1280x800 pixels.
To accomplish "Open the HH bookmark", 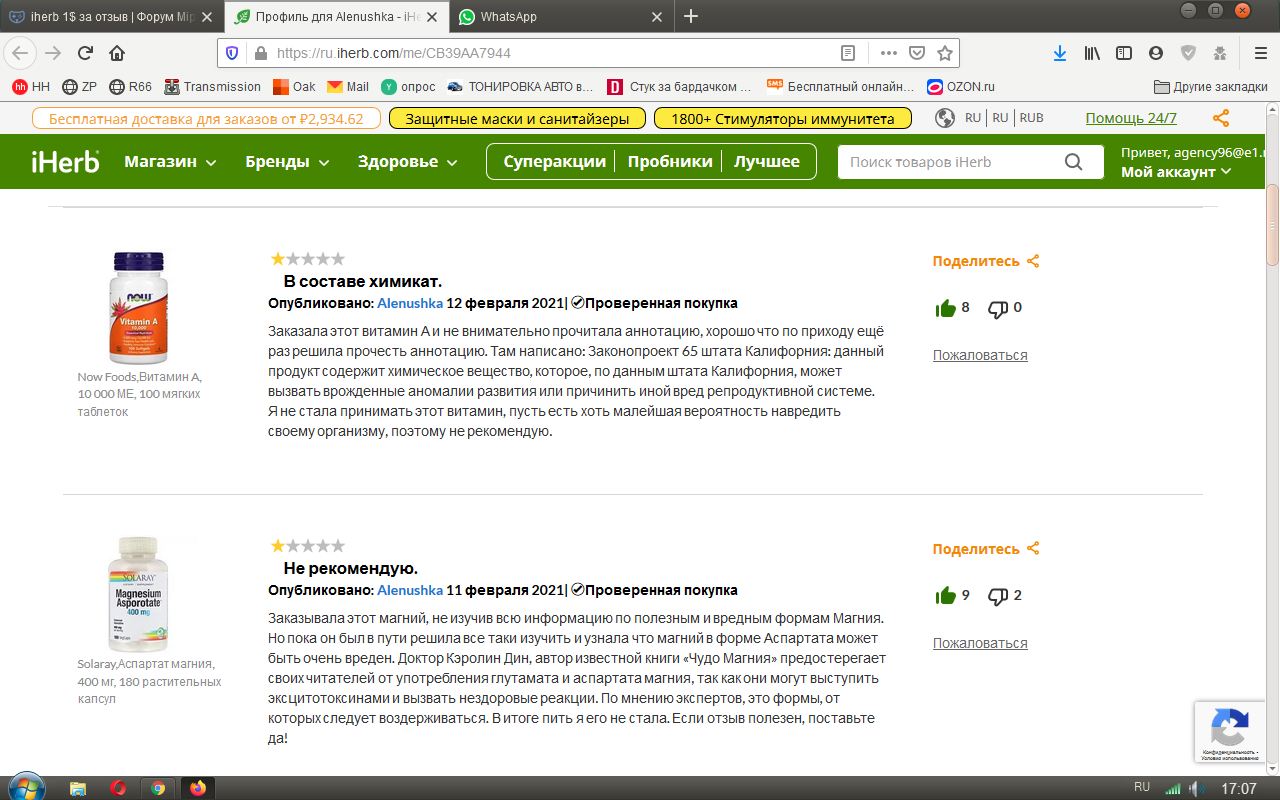I will tap(31, 87).
